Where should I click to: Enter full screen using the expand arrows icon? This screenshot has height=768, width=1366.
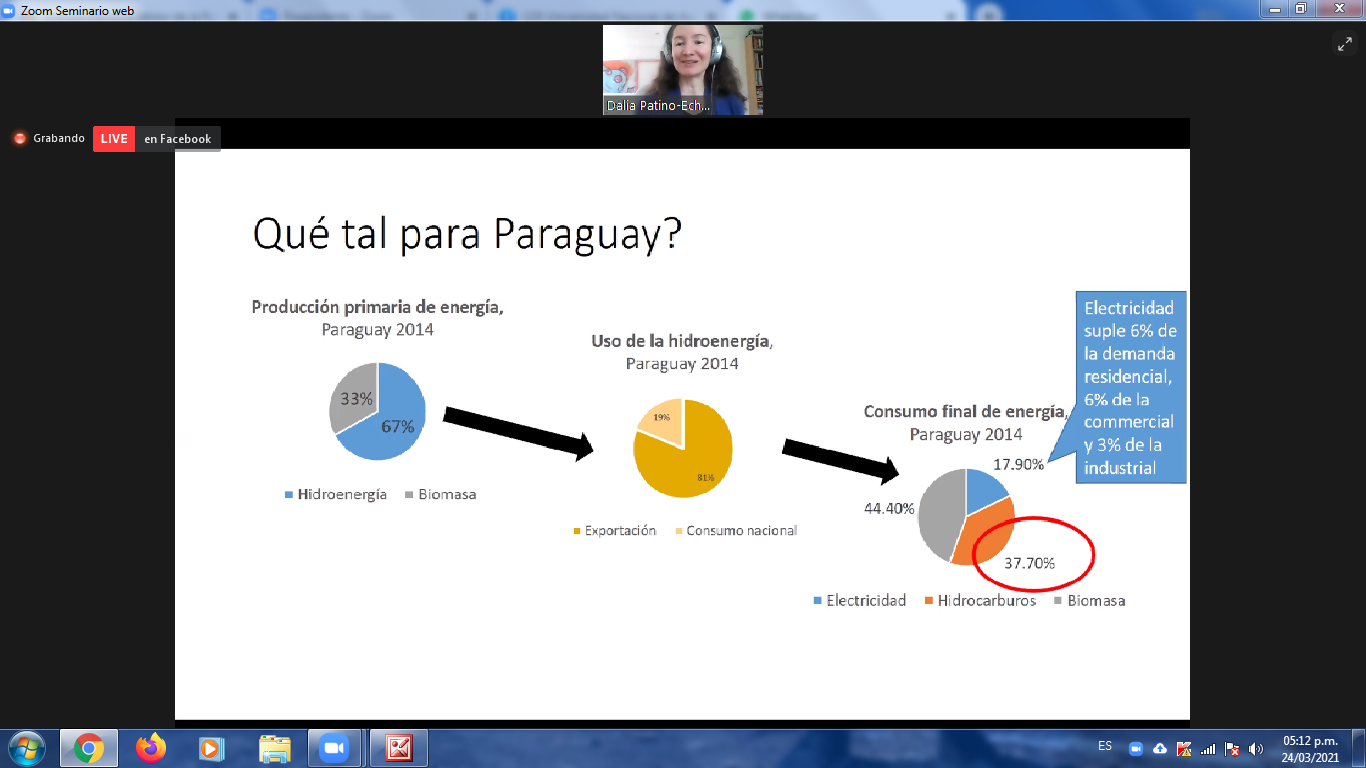(1344, 44)
